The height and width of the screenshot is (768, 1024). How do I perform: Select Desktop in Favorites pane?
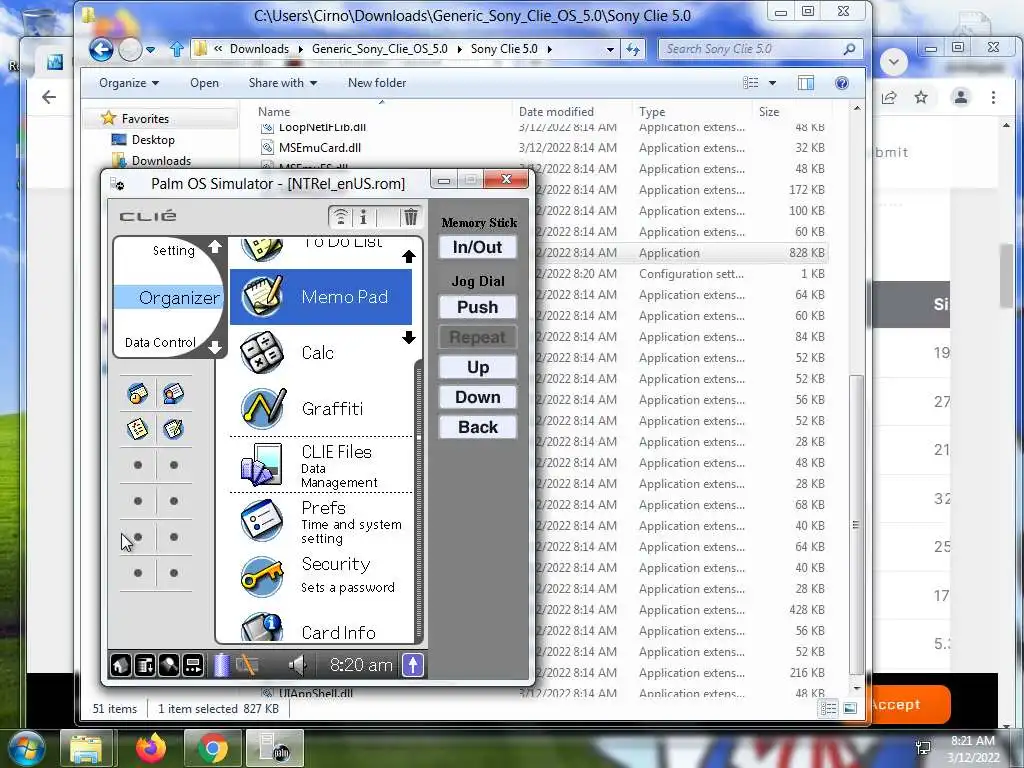click(153, 140)
